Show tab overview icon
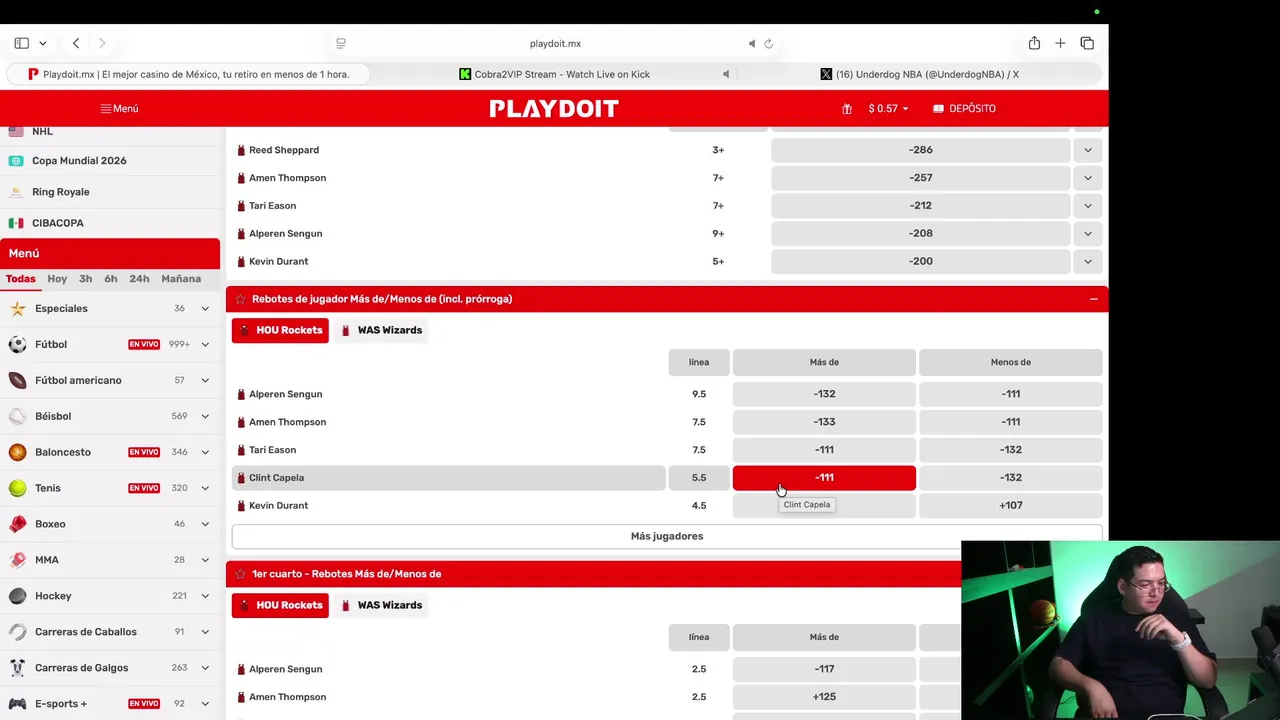The width and height of the screenshot is (1280, 720). tap(1087, 43)
